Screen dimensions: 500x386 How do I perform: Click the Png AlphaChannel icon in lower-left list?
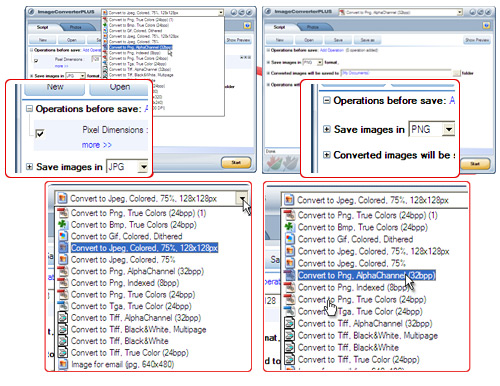click(x=63, y=271)
